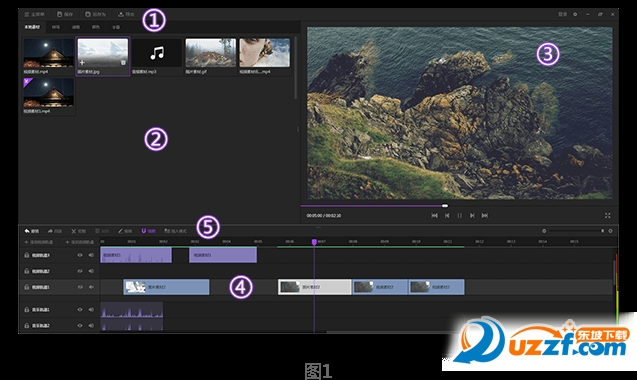The image size is (637, 380).
Task: Choose Save As in the top toolbar
Action: pyautogui.click(x=95, y=14)
